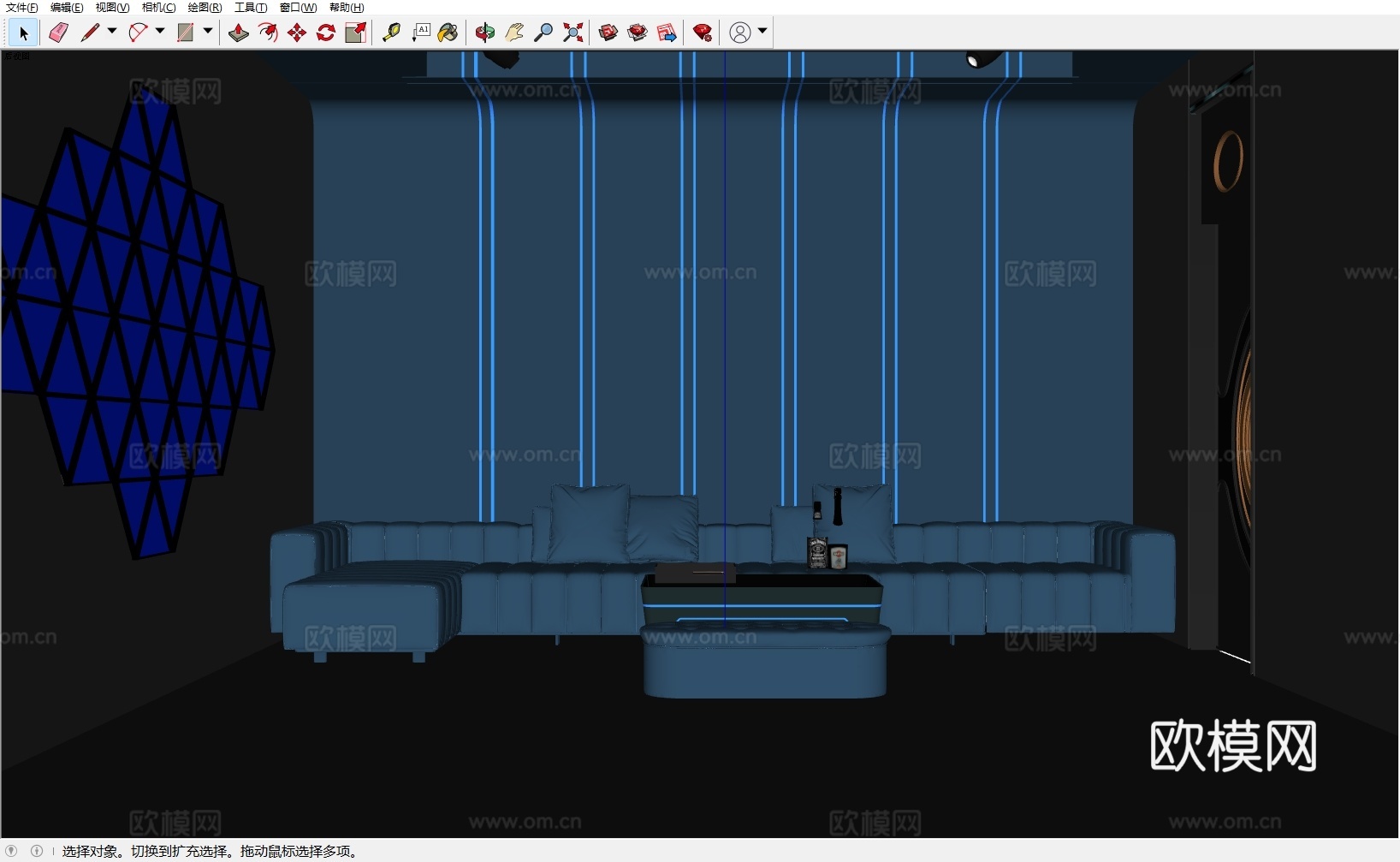The width and height of the screenshot is (1400, 862).
Task: Expand the Arc tool dropdown arrow
Action: tap(160, 32)
